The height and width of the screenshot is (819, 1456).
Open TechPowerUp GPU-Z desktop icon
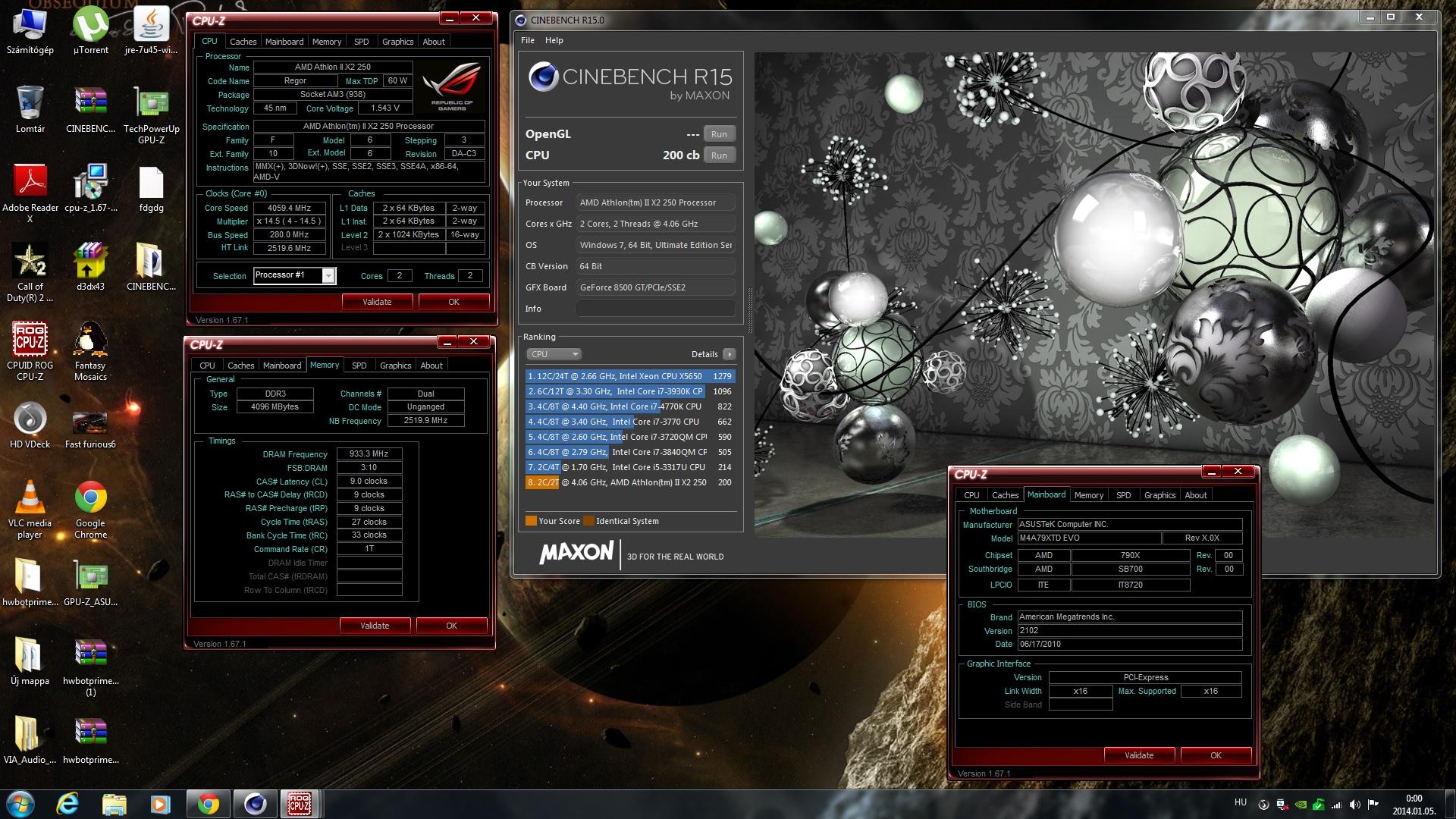(151, 115)
